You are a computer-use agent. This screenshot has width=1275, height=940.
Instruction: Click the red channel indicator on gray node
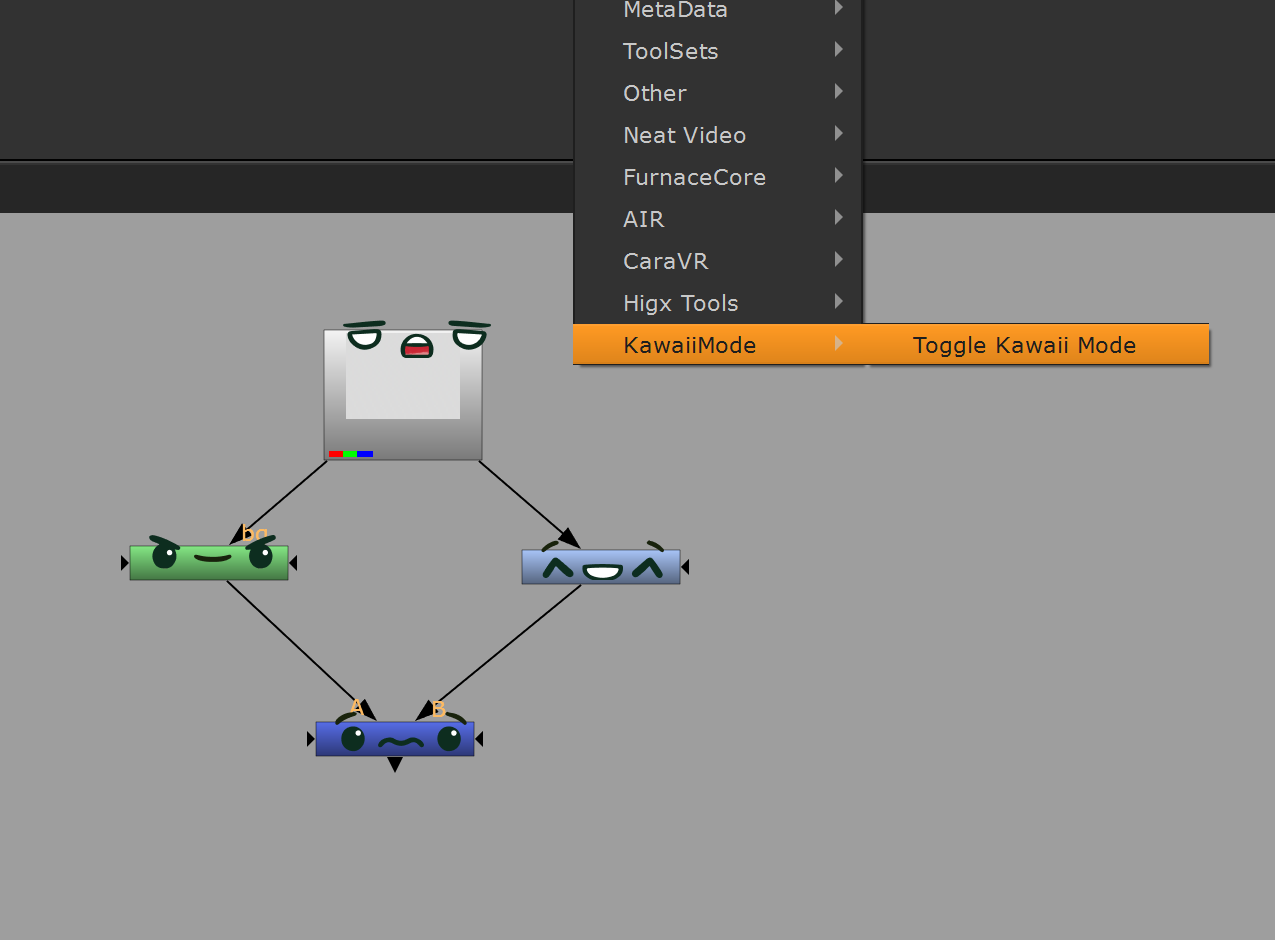[336, 454]
